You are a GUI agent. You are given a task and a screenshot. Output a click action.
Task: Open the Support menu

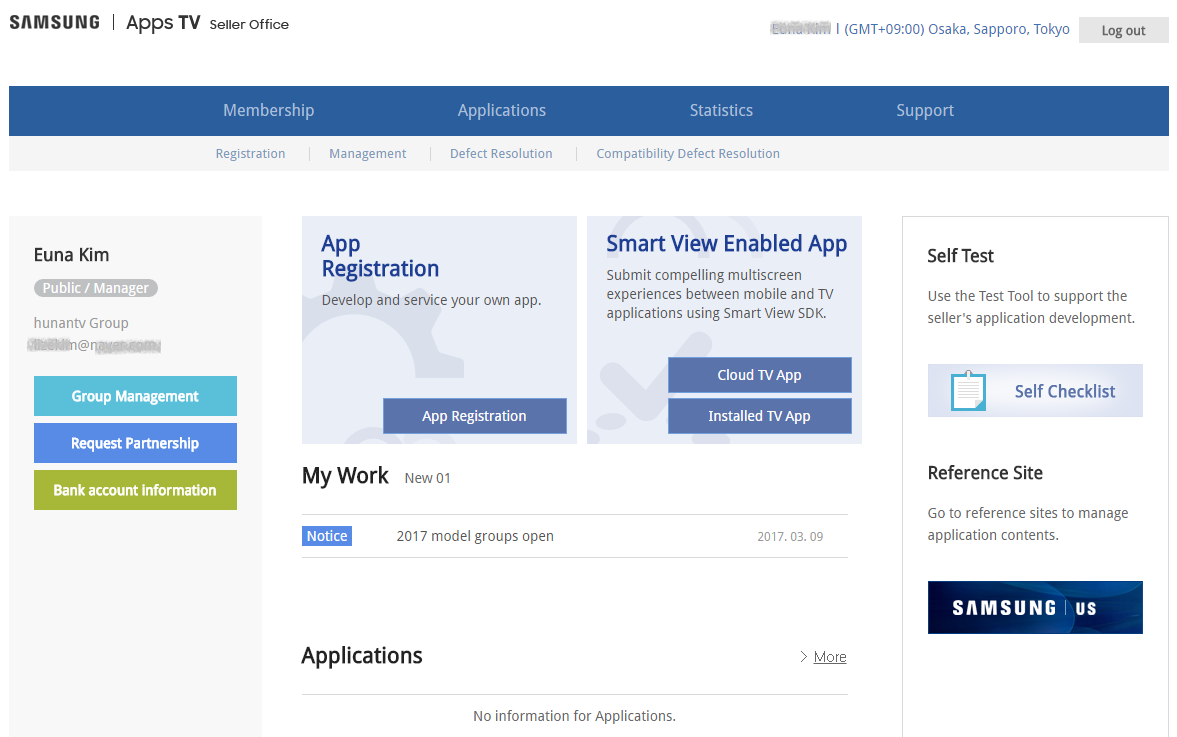[x=925, y=110]
